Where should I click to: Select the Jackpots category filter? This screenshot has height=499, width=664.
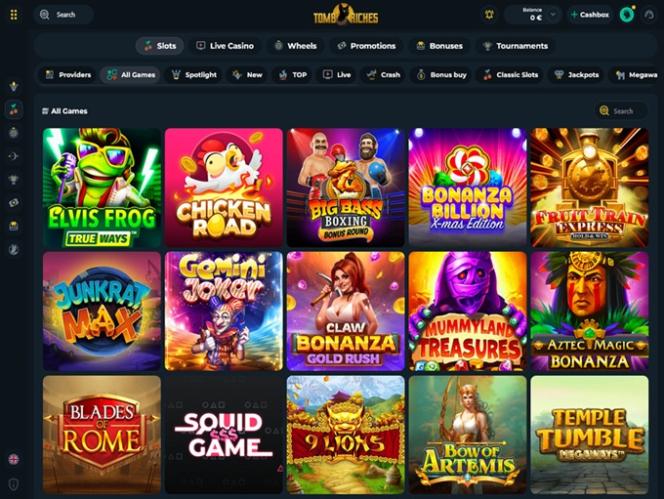pyautogui.click(x=577, y=75)
